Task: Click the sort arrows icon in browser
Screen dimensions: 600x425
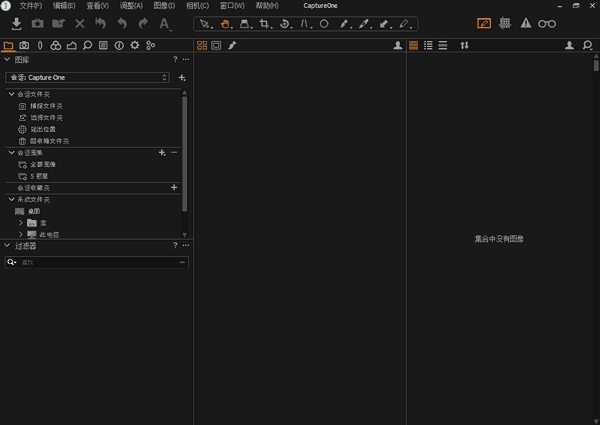Action: point(465,46)
